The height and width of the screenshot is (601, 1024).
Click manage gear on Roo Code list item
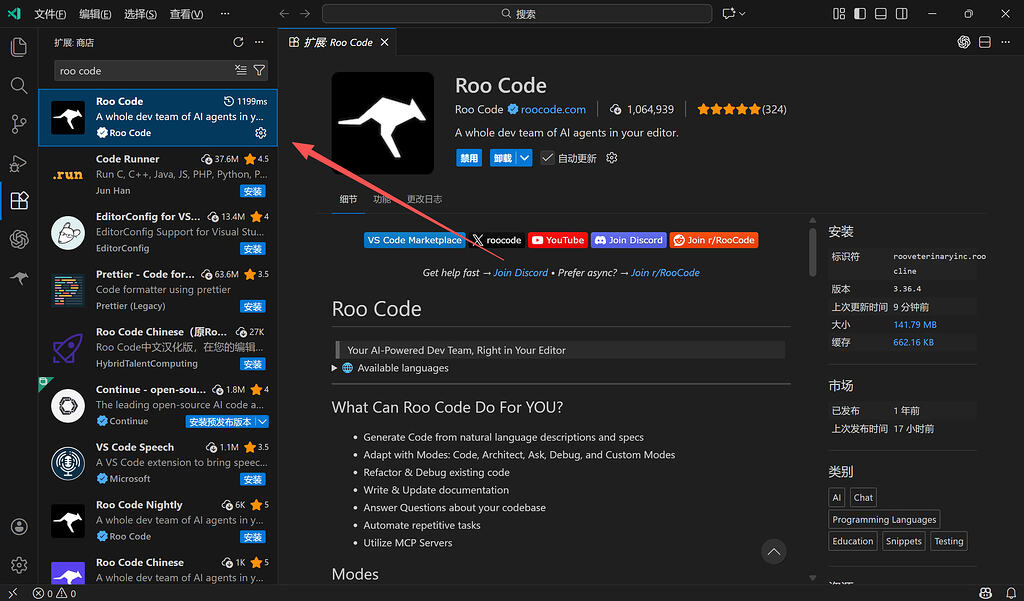(x=261, y=133)
